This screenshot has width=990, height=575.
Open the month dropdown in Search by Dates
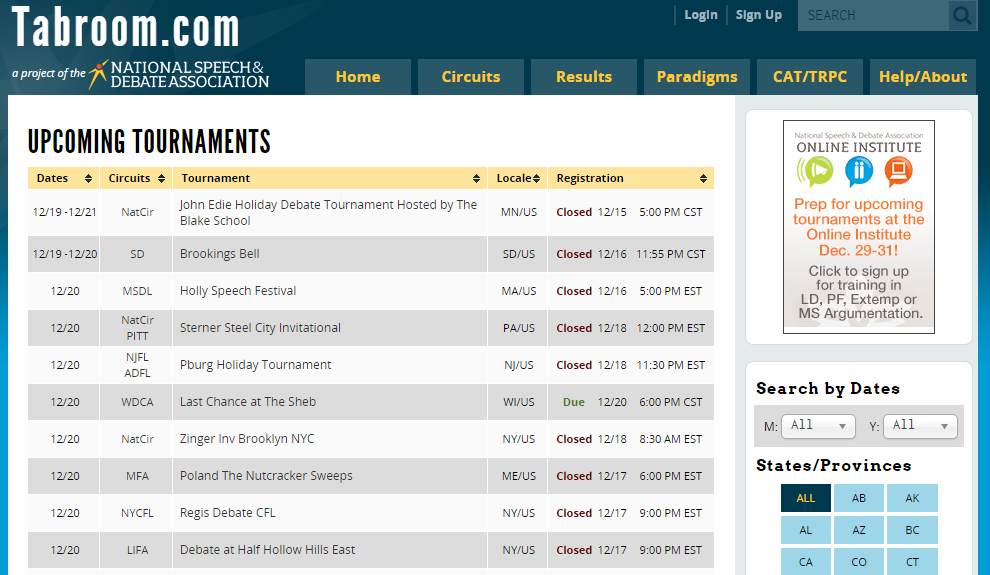click(817, 426)
